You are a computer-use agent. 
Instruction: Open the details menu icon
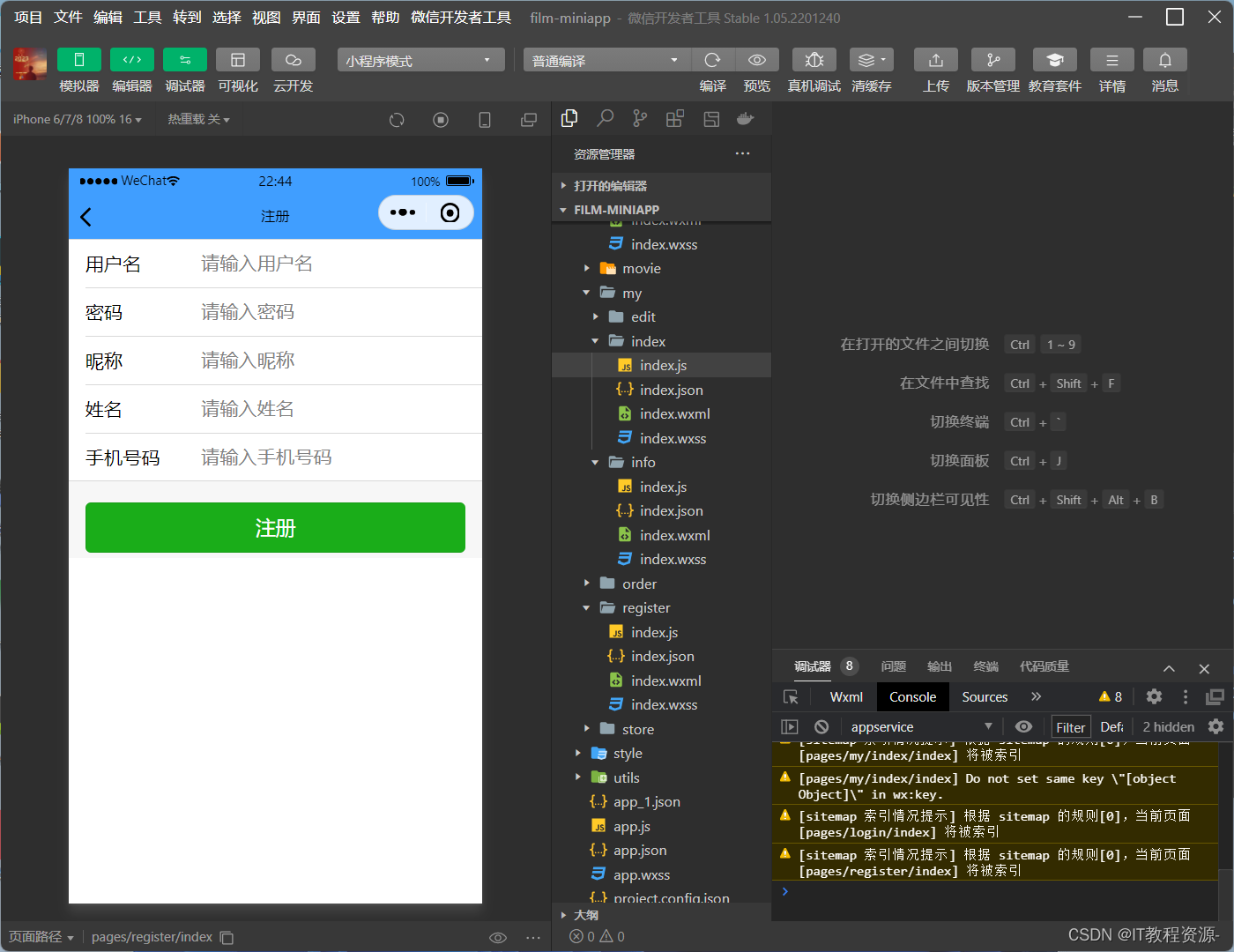click(1112, 59)
